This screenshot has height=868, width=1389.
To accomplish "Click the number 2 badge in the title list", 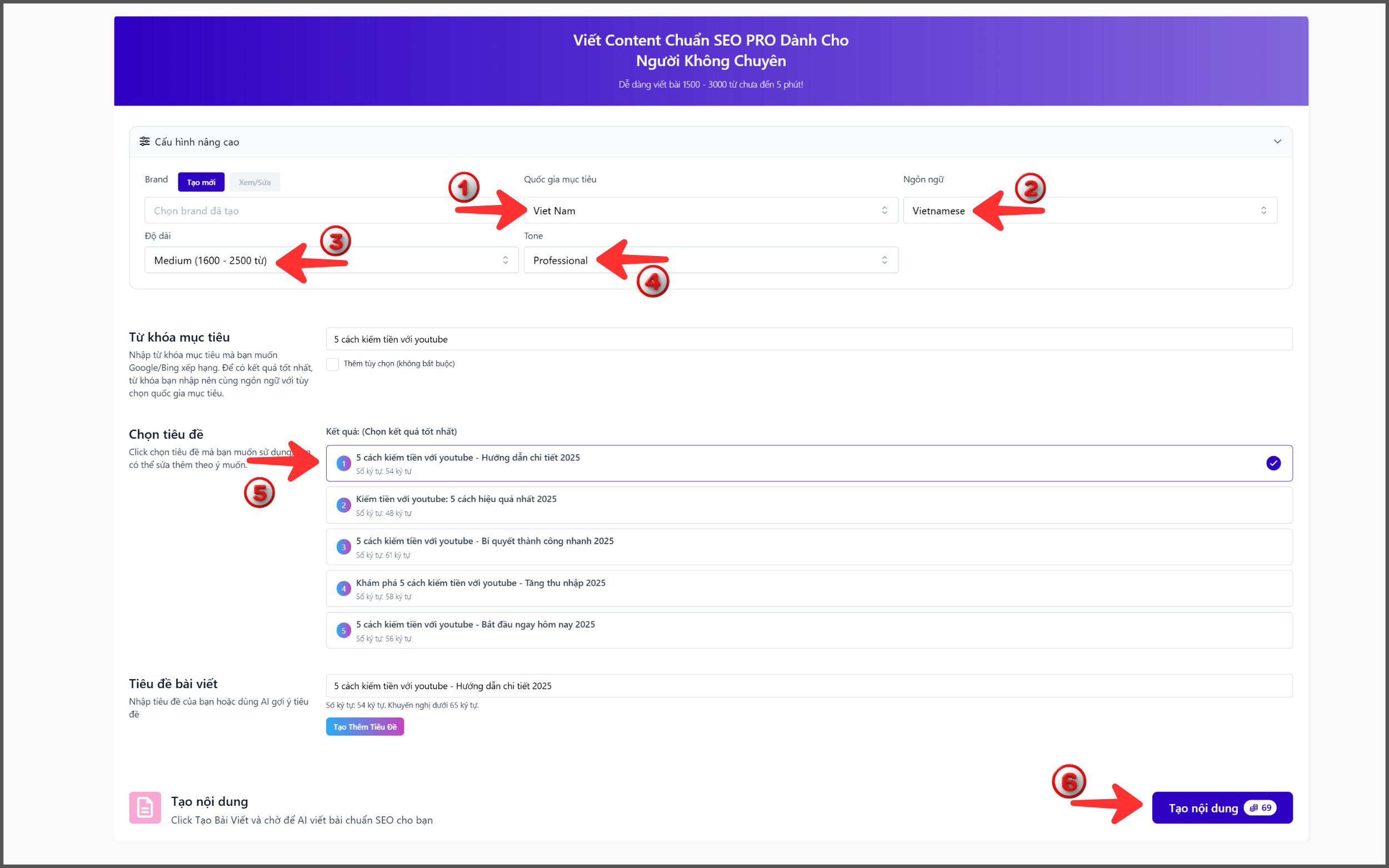I will click(343, 505).
